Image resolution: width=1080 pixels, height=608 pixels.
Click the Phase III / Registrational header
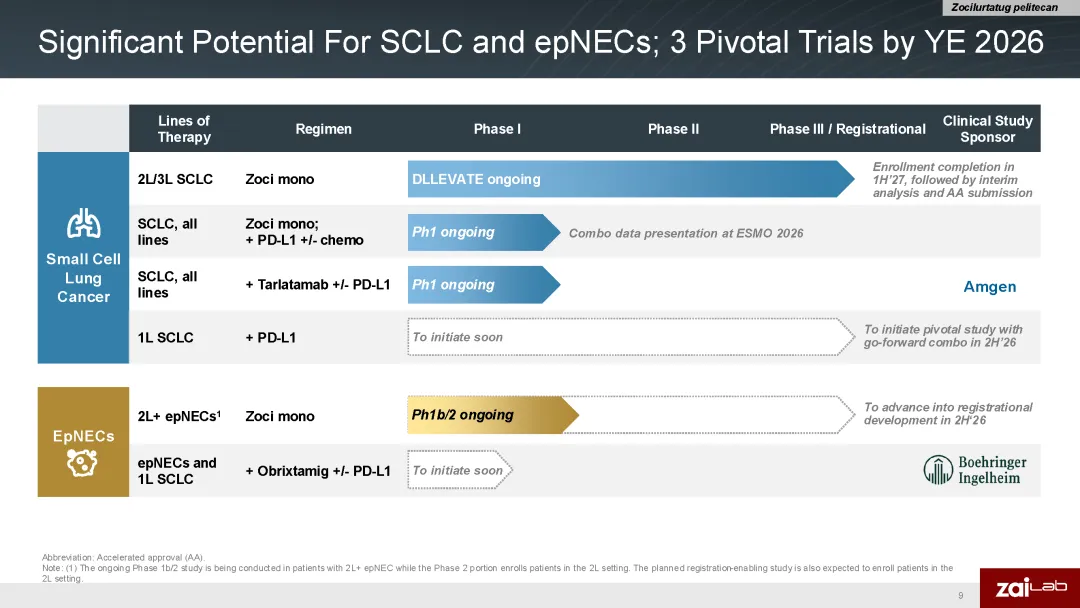tap(847, 129)
